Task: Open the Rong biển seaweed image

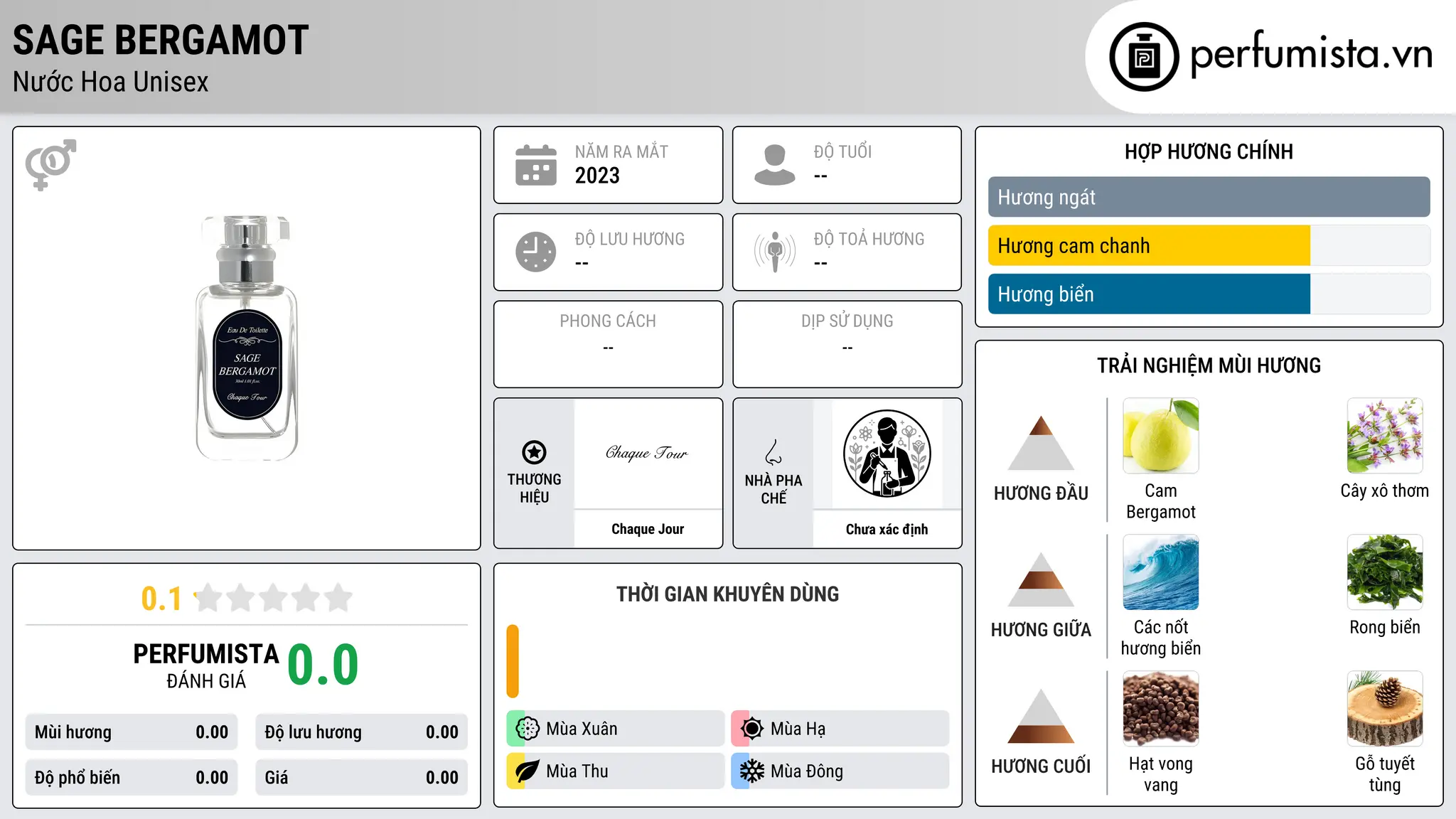Action: click(1385, 572)
